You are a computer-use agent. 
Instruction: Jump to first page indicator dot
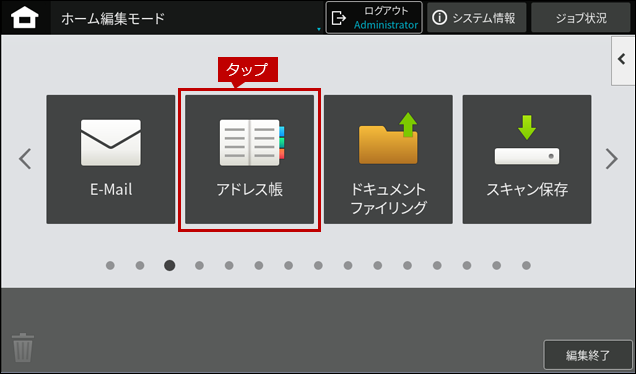pos(110,265)
